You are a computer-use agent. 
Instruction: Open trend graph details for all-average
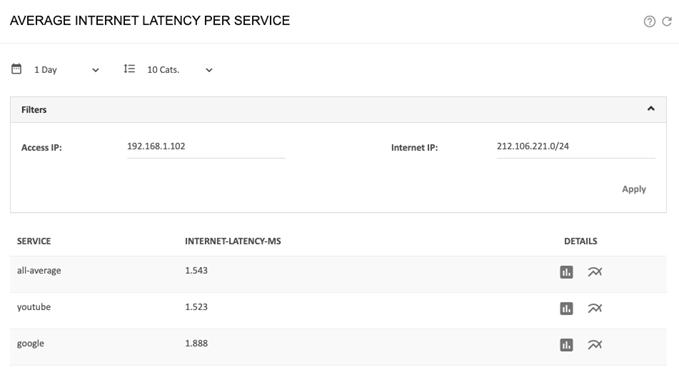click(x=595, y=272)
